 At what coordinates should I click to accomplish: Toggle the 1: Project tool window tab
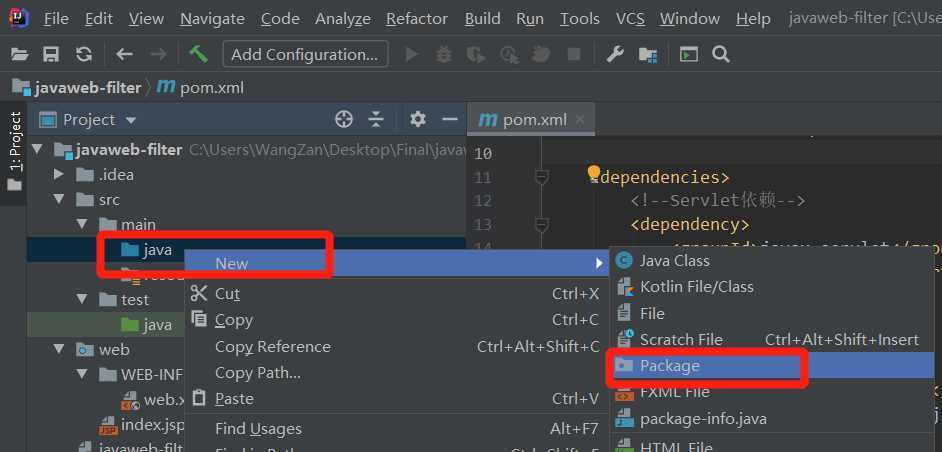pyautogui.click(x=14, y=151)
